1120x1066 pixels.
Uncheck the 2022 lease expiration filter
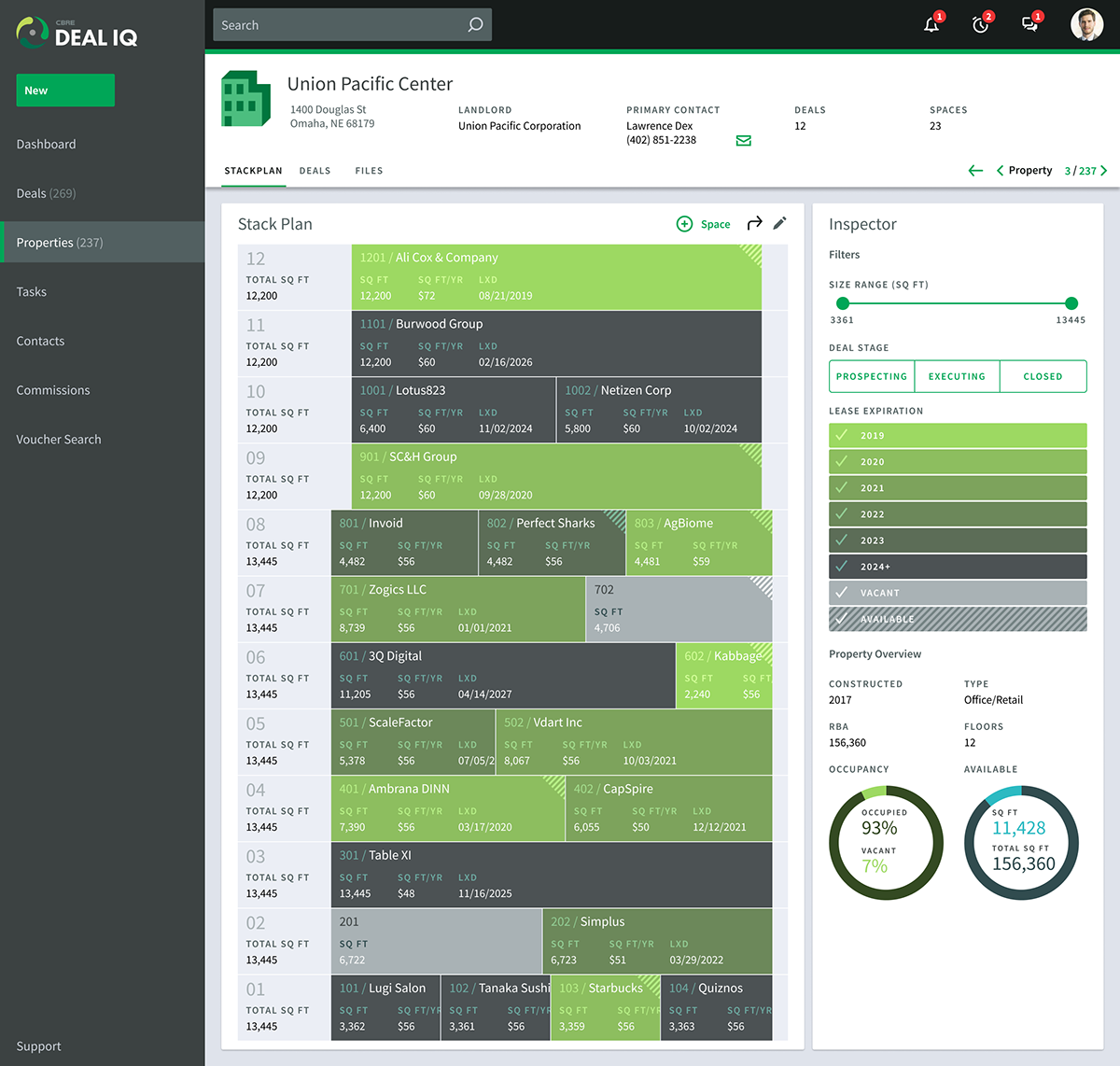tap(958, 513)
